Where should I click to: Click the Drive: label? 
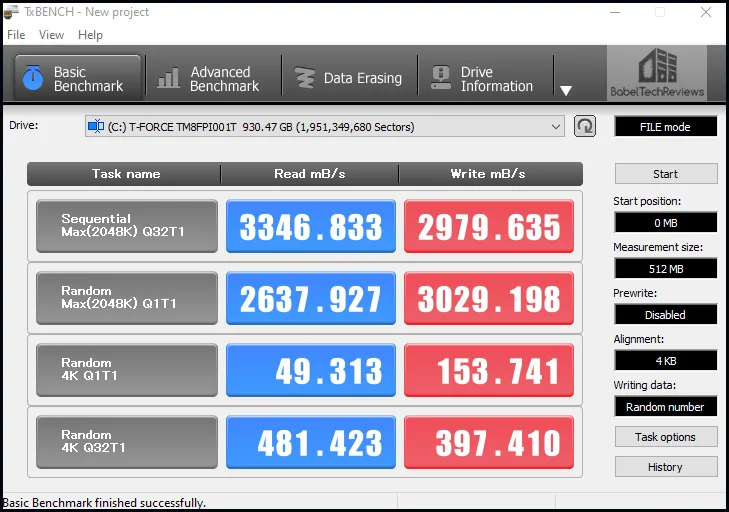click(x=24, y=125)
